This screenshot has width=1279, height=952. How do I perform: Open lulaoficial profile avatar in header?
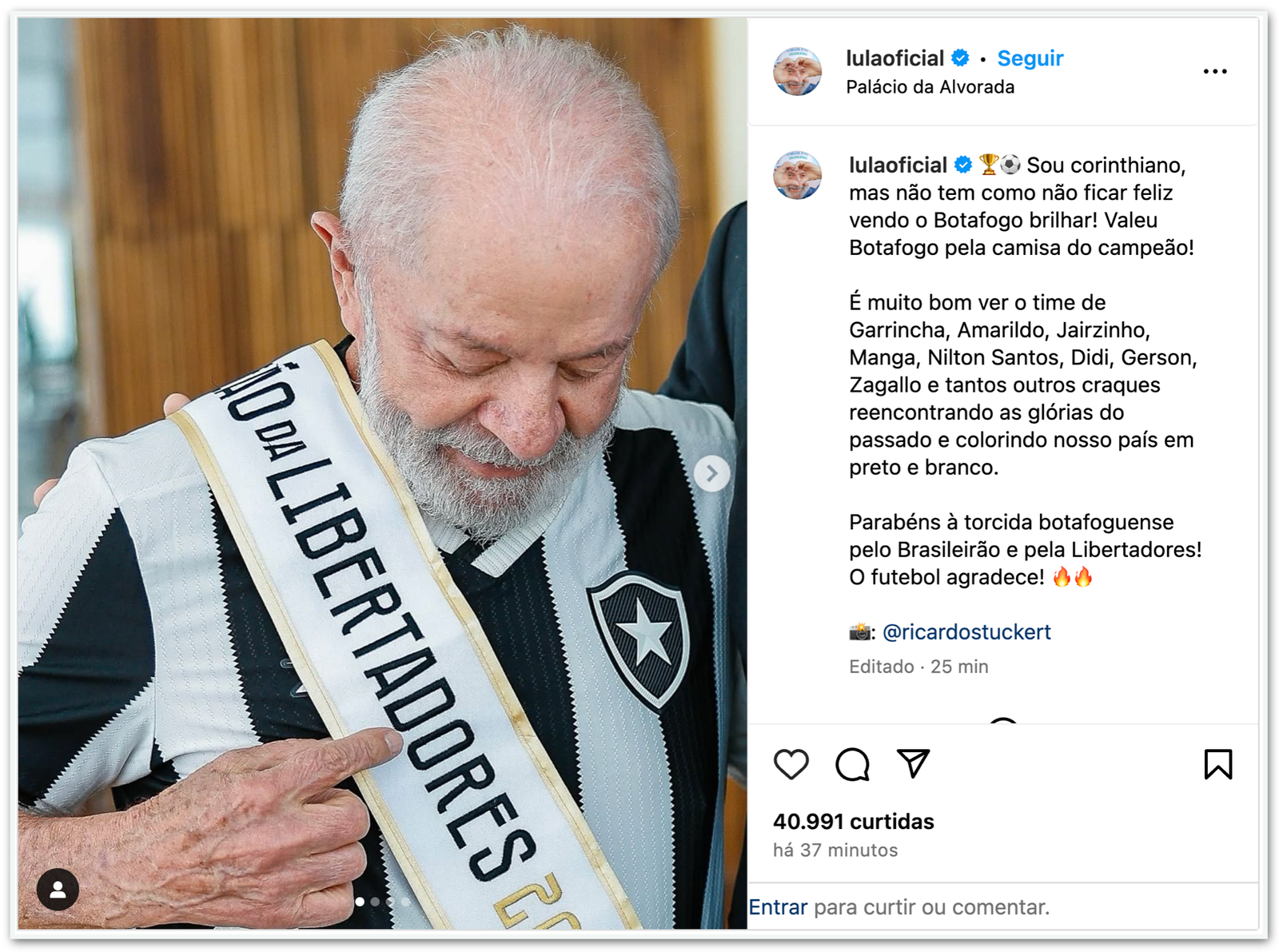tap(797, 71)
